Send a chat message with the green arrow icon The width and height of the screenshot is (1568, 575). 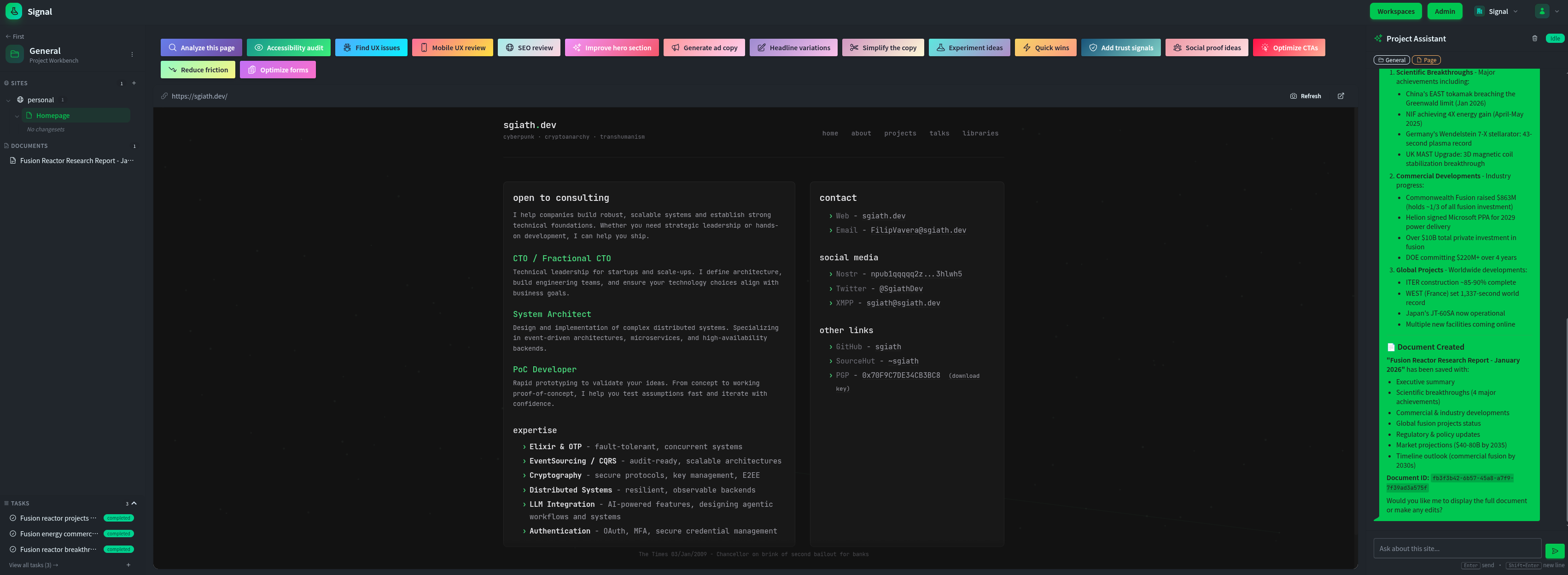(x=1554, y=550)
